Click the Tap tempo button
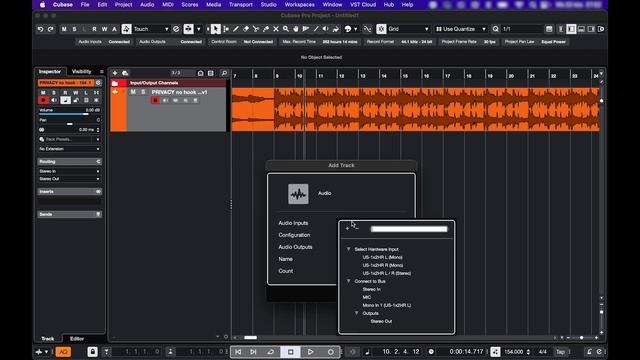 point(560,352)
